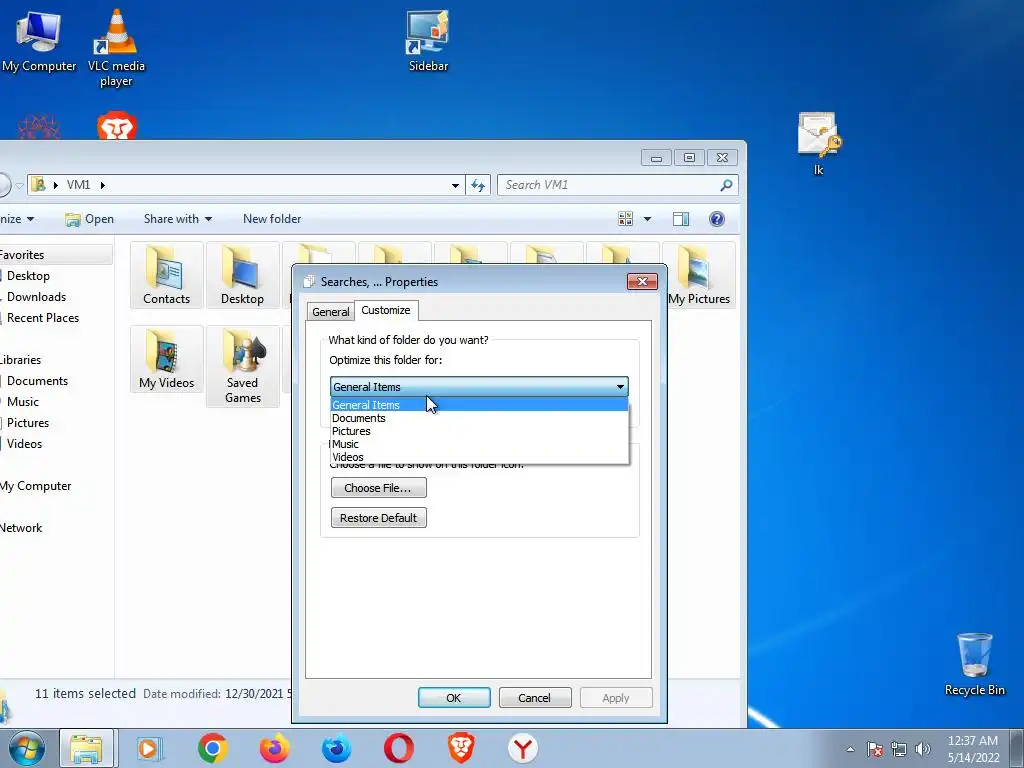Select the My Videos folder

[167, 359]
